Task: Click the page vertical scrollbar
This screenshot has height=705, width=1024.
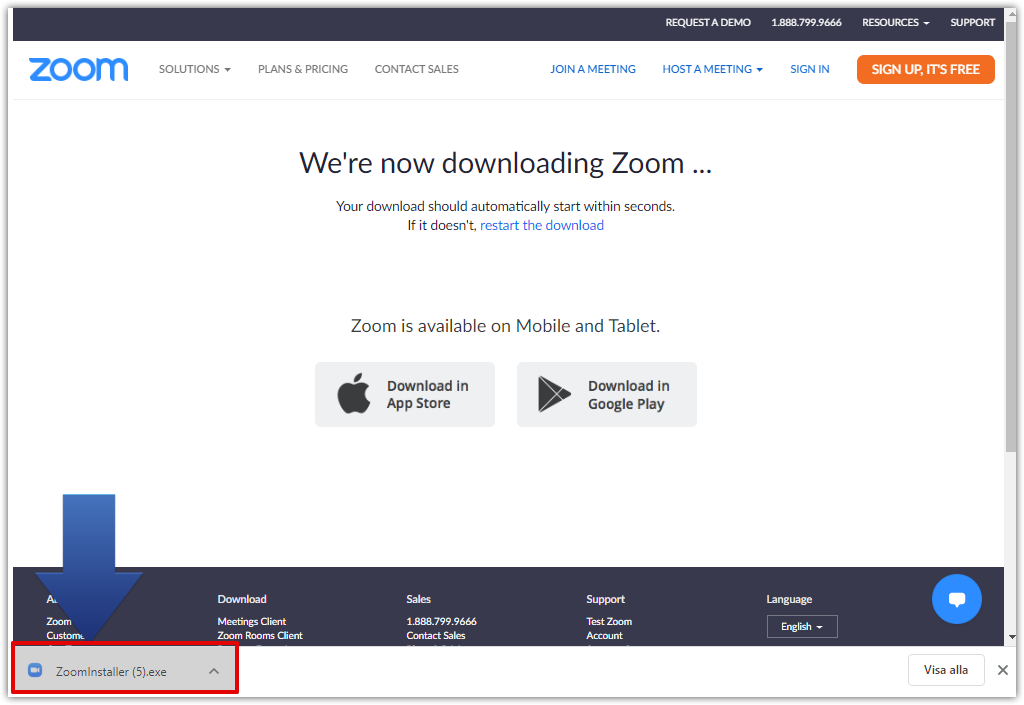Action: (1011, 235)
